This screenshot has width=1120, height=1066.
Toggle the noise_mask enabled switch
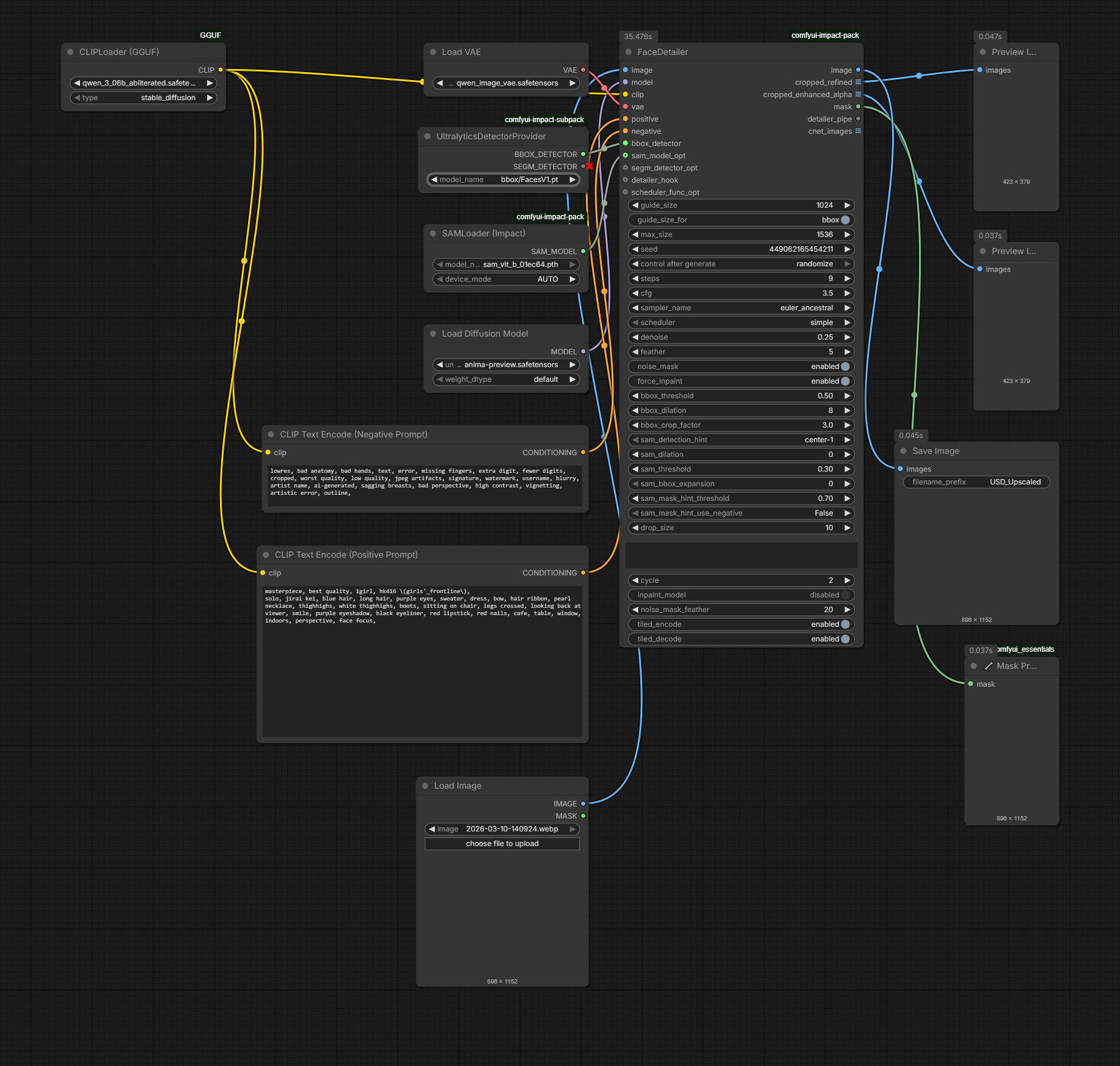tap(845, 367)
